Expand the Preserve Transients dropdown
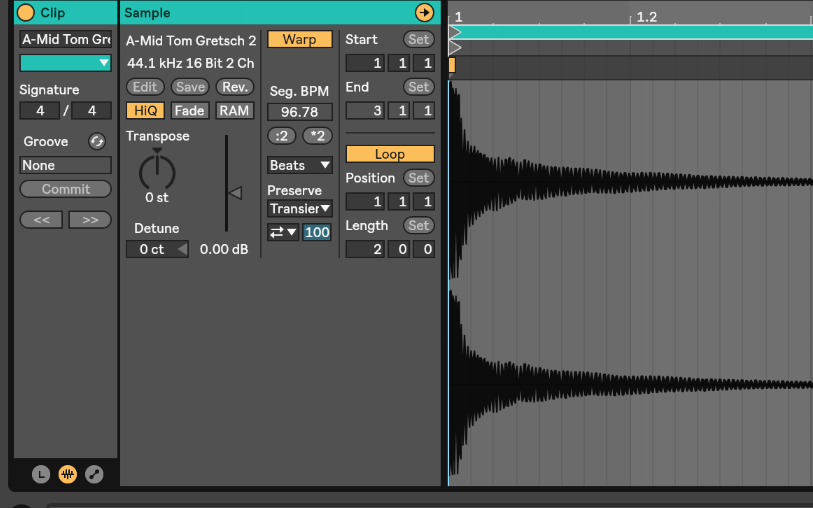This screenshot has width=813, height=508. (x=299, y=209)
